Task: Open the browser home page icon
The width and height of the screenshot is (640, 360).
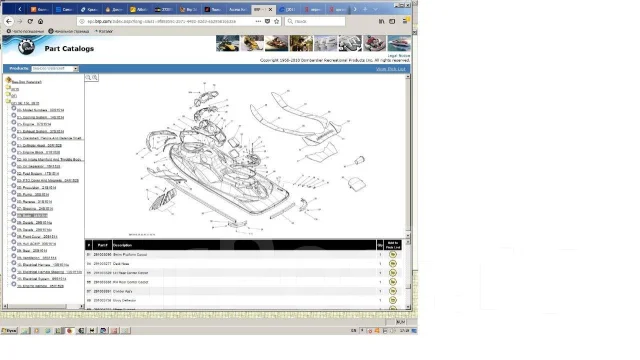Action: (40, 21)
